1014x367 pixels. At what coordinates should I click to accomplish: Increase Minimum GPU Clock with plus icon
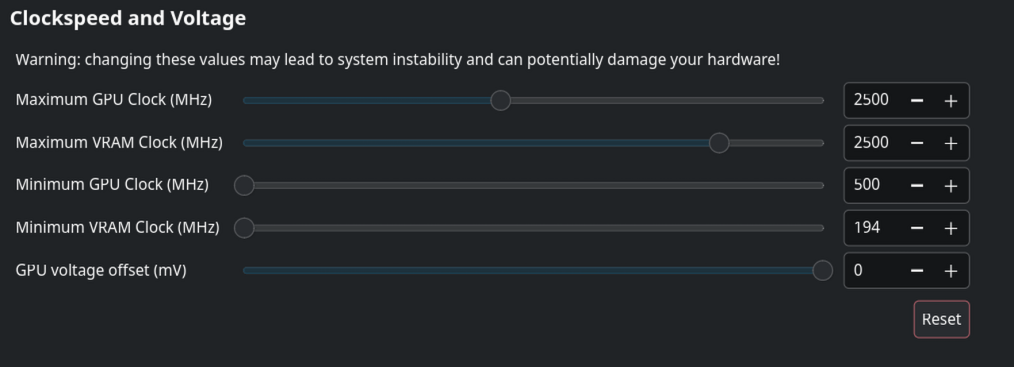point(950,185)
